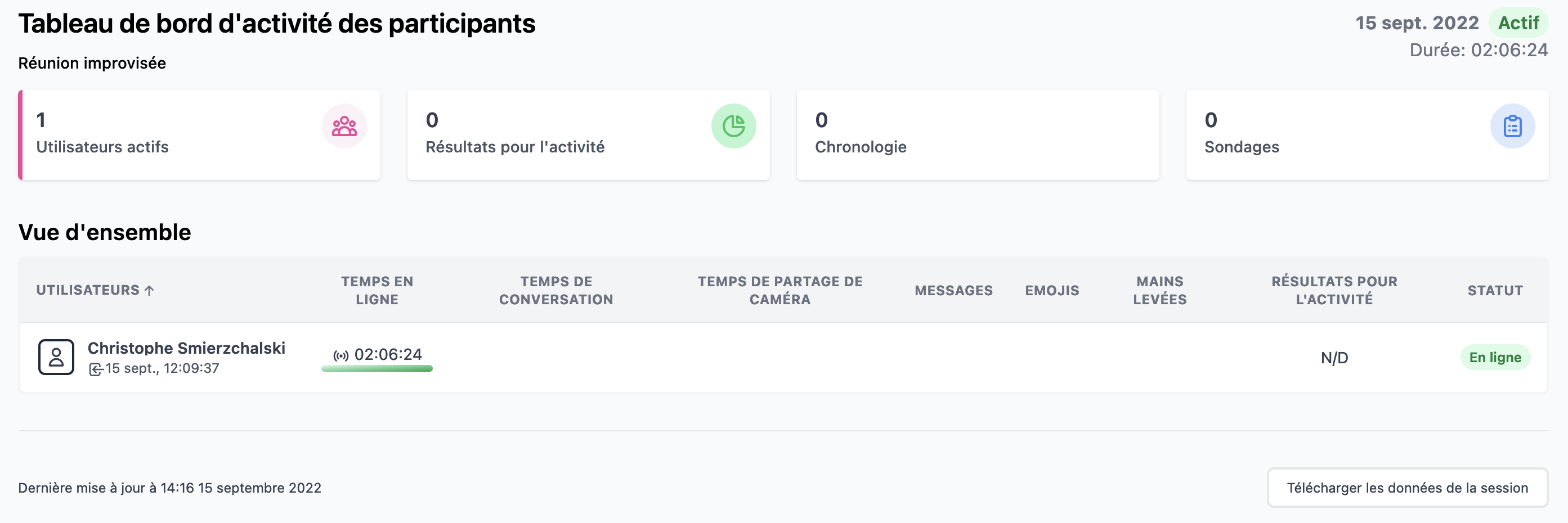Screen dimensions: 1568x523
Task: Select the Résultats pour l'activité card
Action: (x=589, y=135)
